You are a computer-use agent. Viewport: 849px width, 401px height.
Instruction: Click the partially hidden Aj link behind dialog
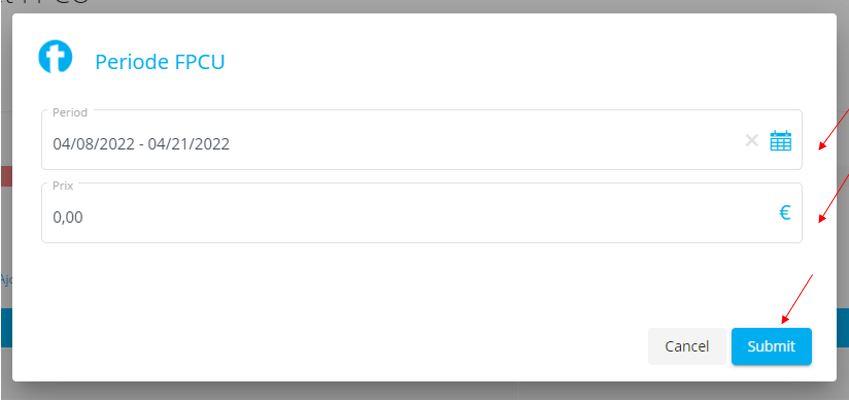point(6,279)
